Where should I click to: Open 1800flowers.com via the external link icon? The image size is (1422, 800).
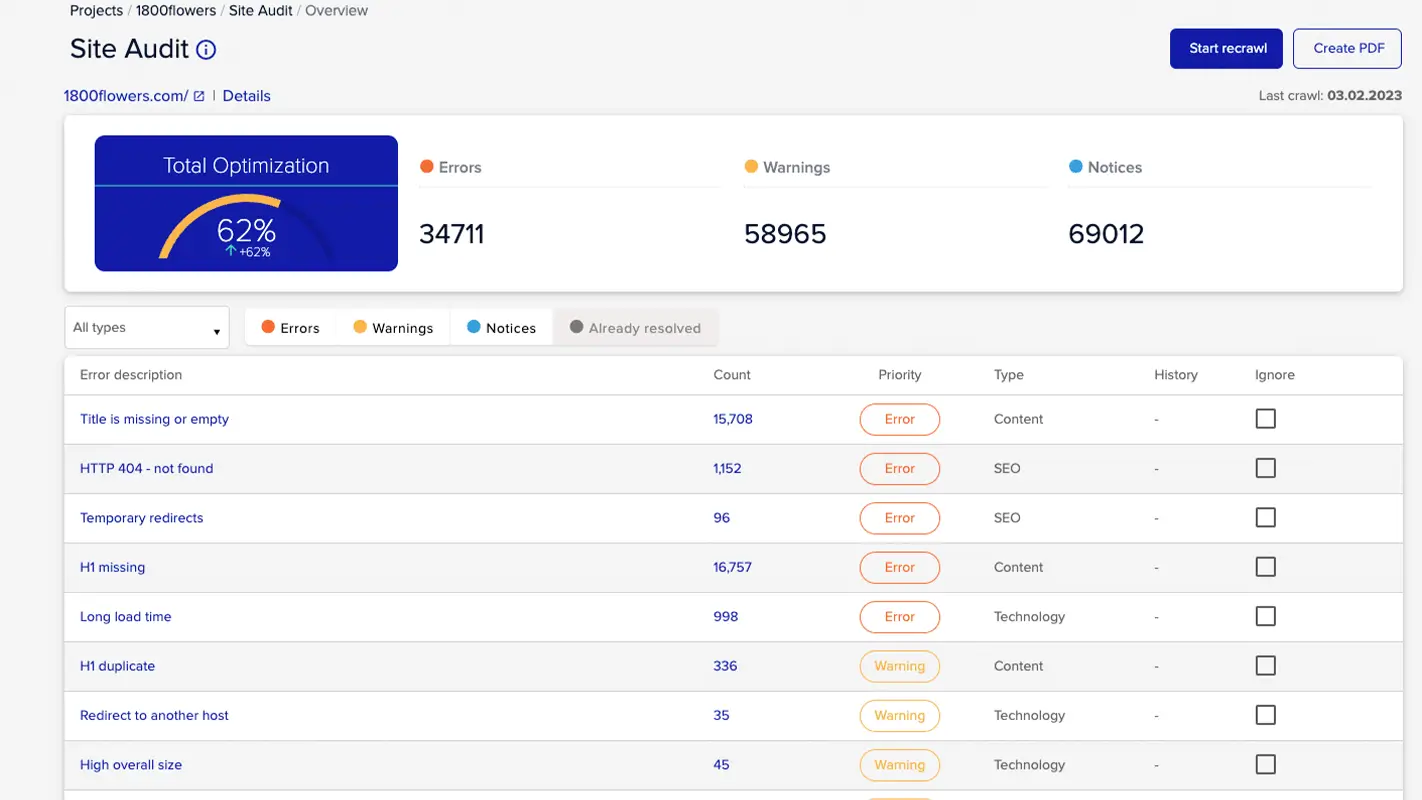[197, 95]
